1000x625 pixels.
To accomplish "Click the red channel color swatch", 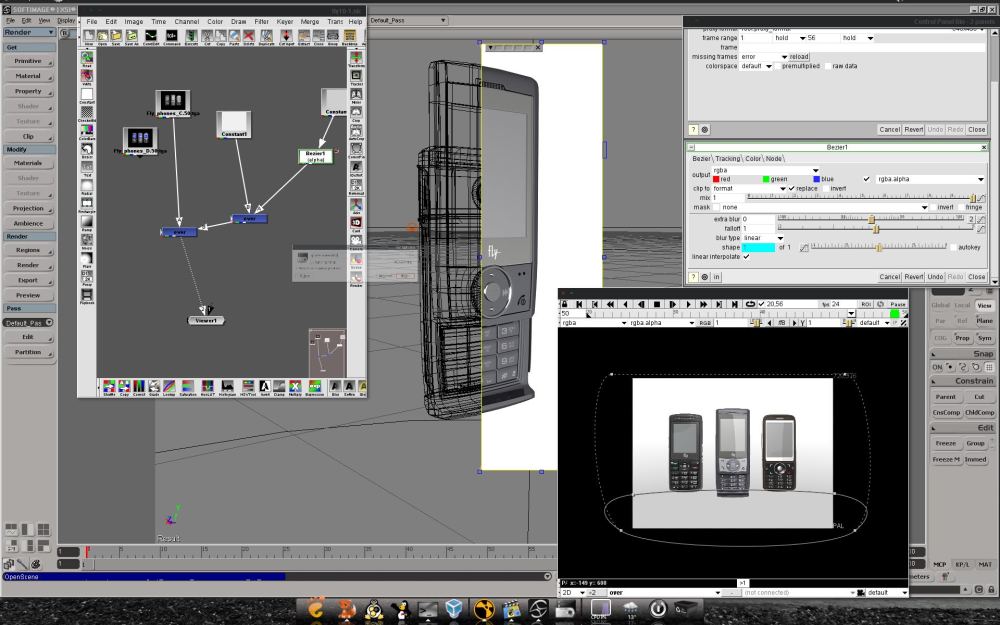I will coord(716,179).
